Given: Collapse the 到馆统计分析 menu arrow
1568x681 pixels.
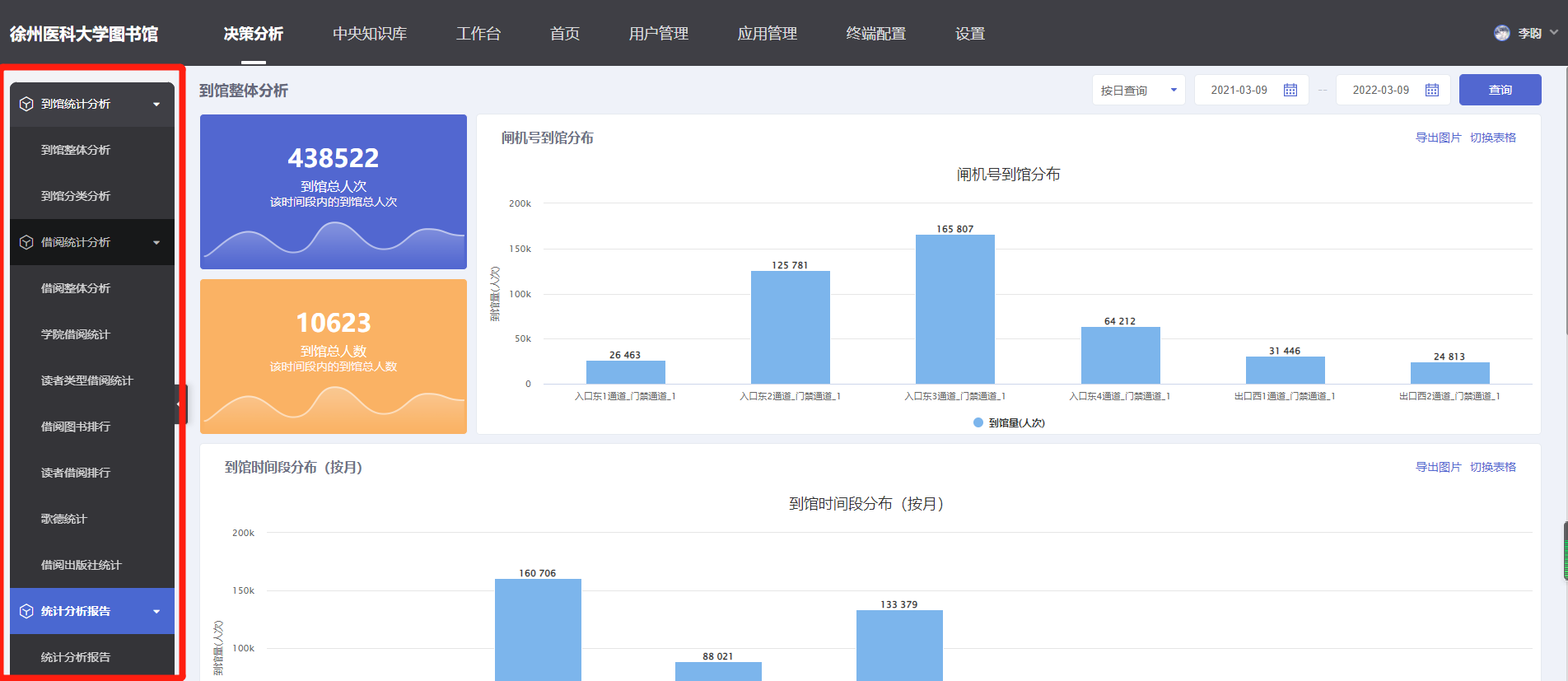Looking at the screenshot, I should pyautogui.click(x=156, y=104).
